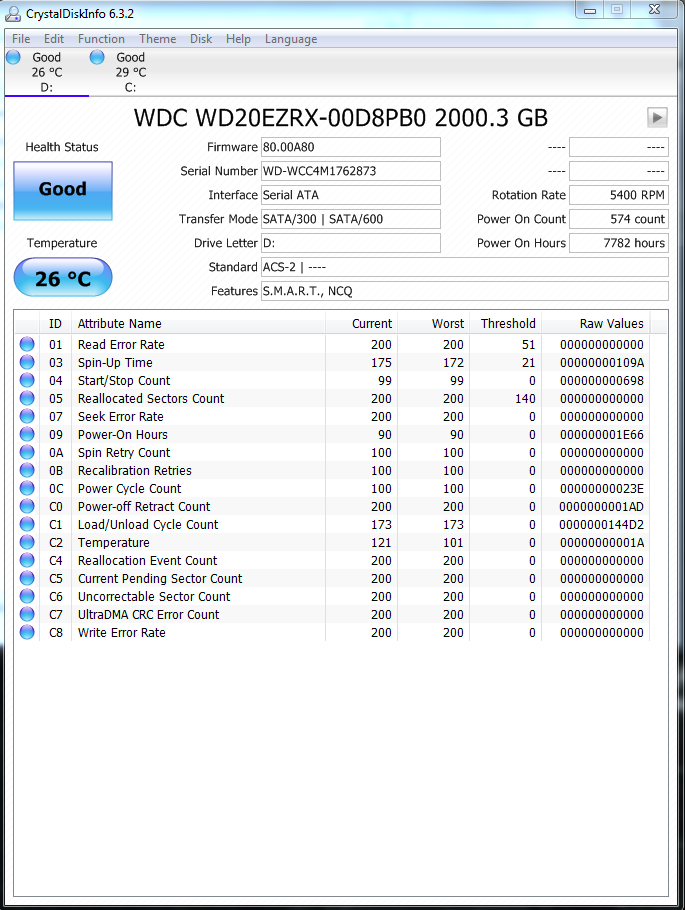
Task: Click status orb for Temperature attribute row
Action: (x=27, y=542)
